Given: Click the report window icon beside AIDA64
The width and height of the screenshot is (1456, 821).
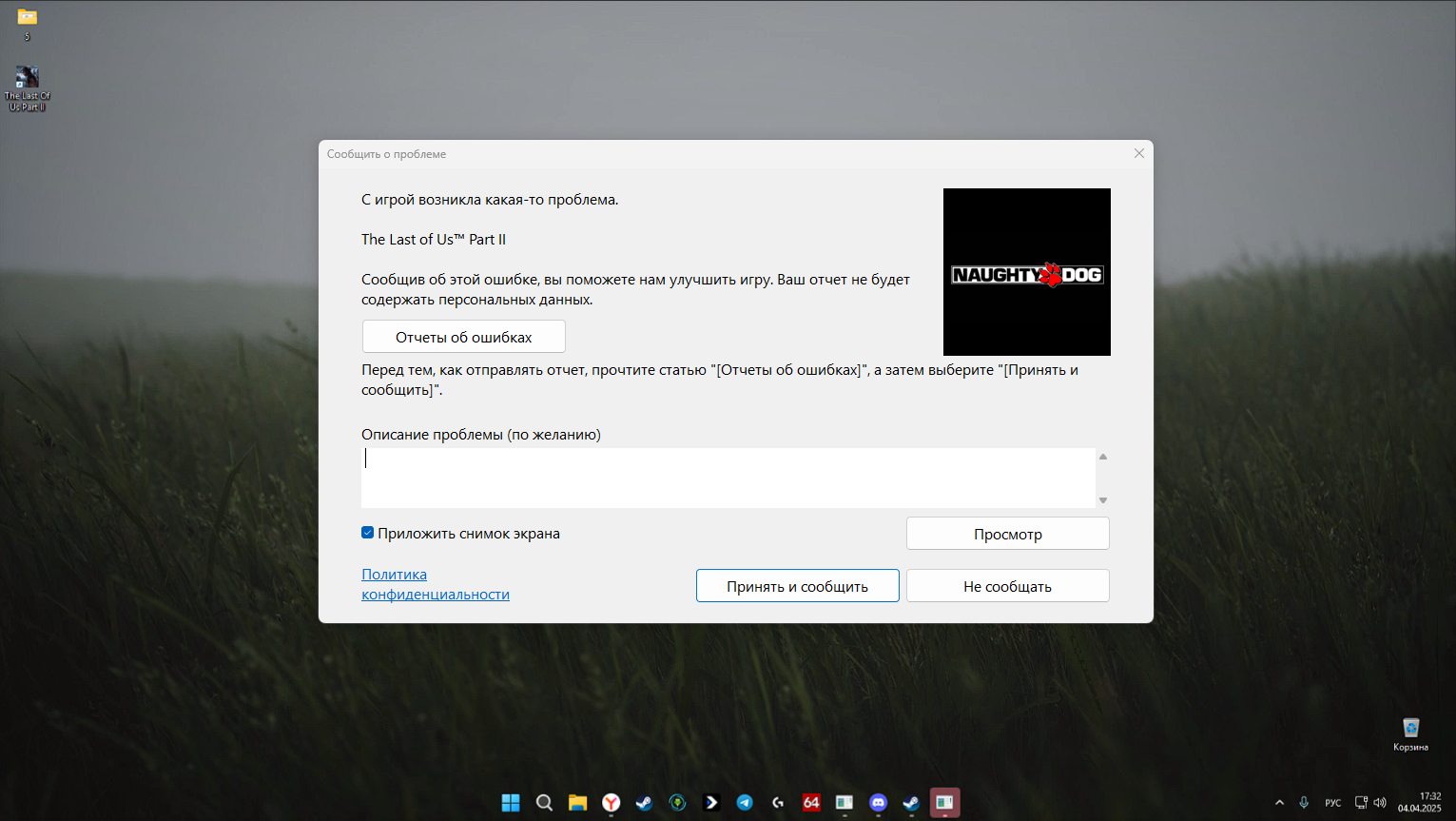Looking at the screenshot, I should (x=844, y=802).
